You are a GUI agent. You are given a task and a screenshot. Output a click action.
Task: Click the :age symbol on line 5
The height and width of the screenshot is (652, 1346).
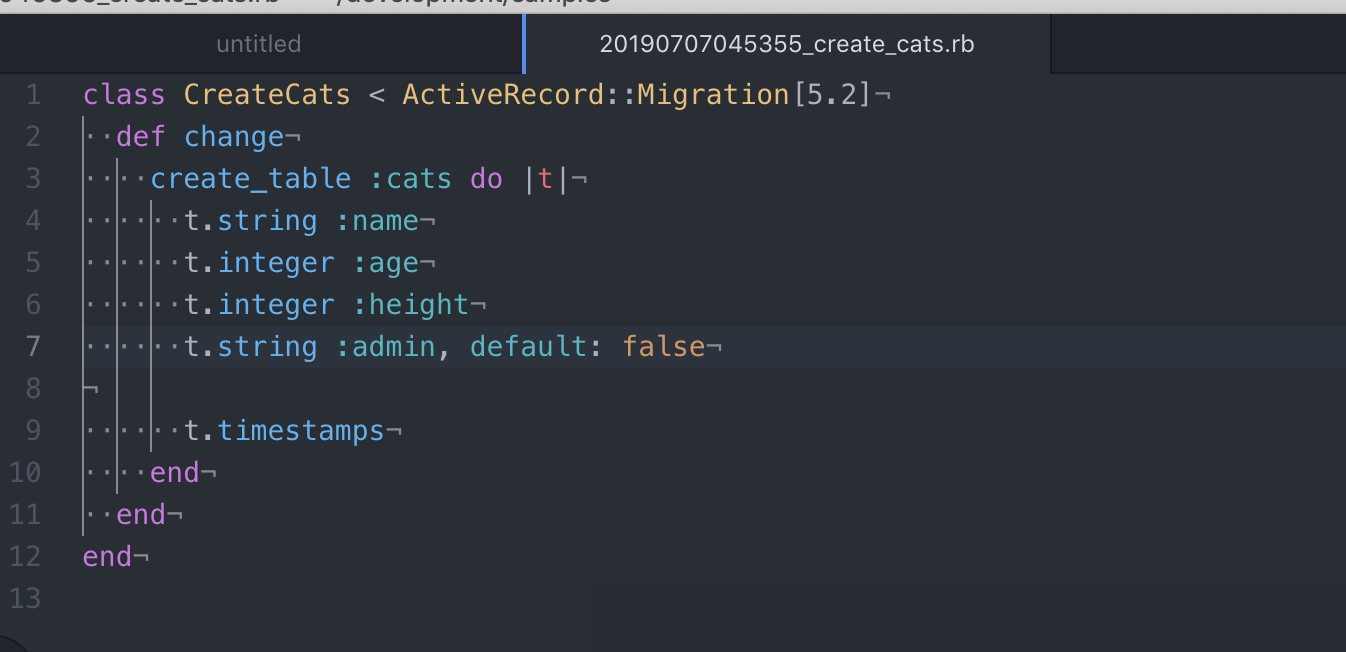click(385, 263)
